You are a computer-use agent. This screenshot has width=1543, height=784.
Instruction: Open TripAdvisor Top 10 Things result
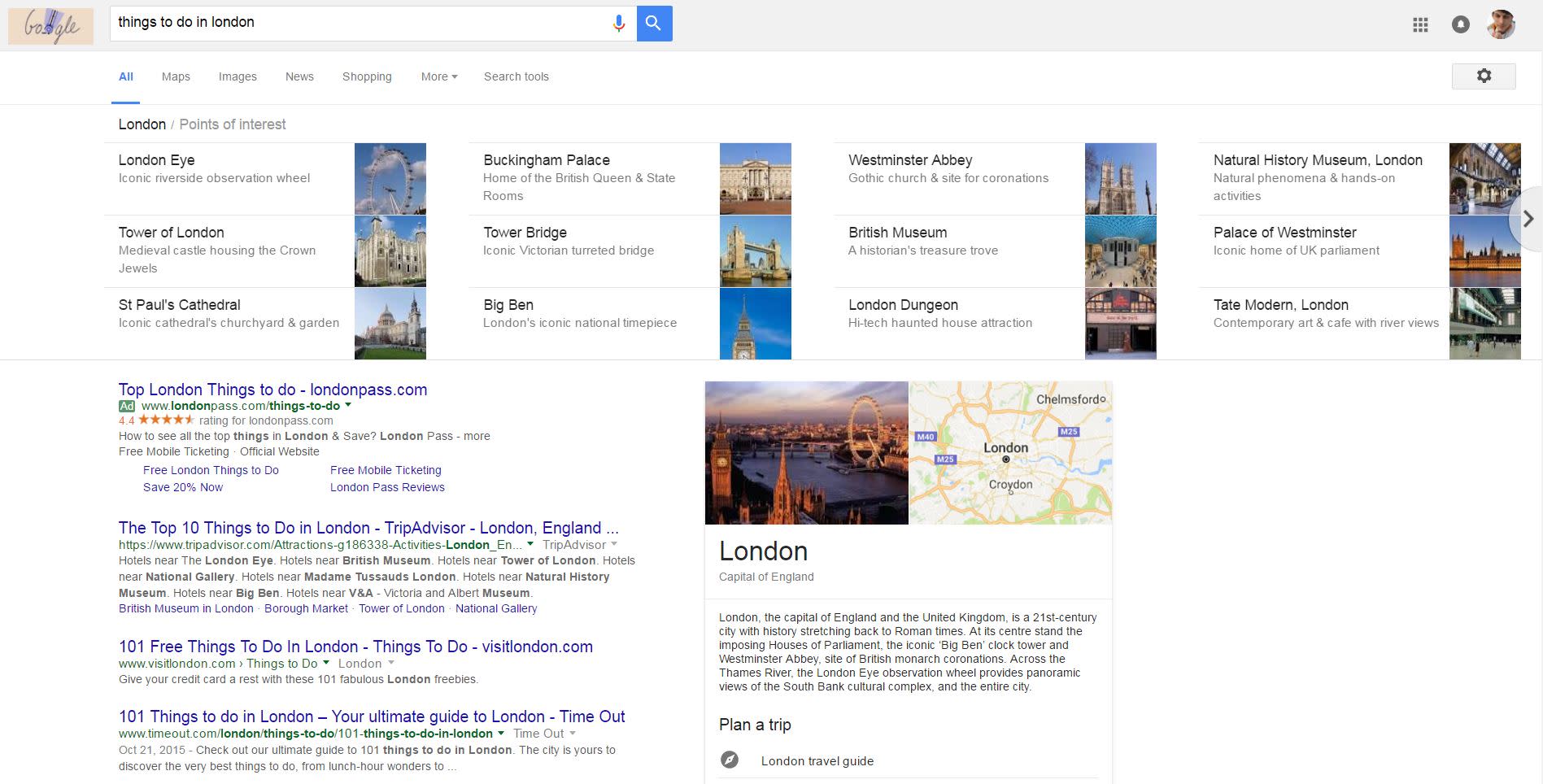pyautogui.click(x=368, y=528)
